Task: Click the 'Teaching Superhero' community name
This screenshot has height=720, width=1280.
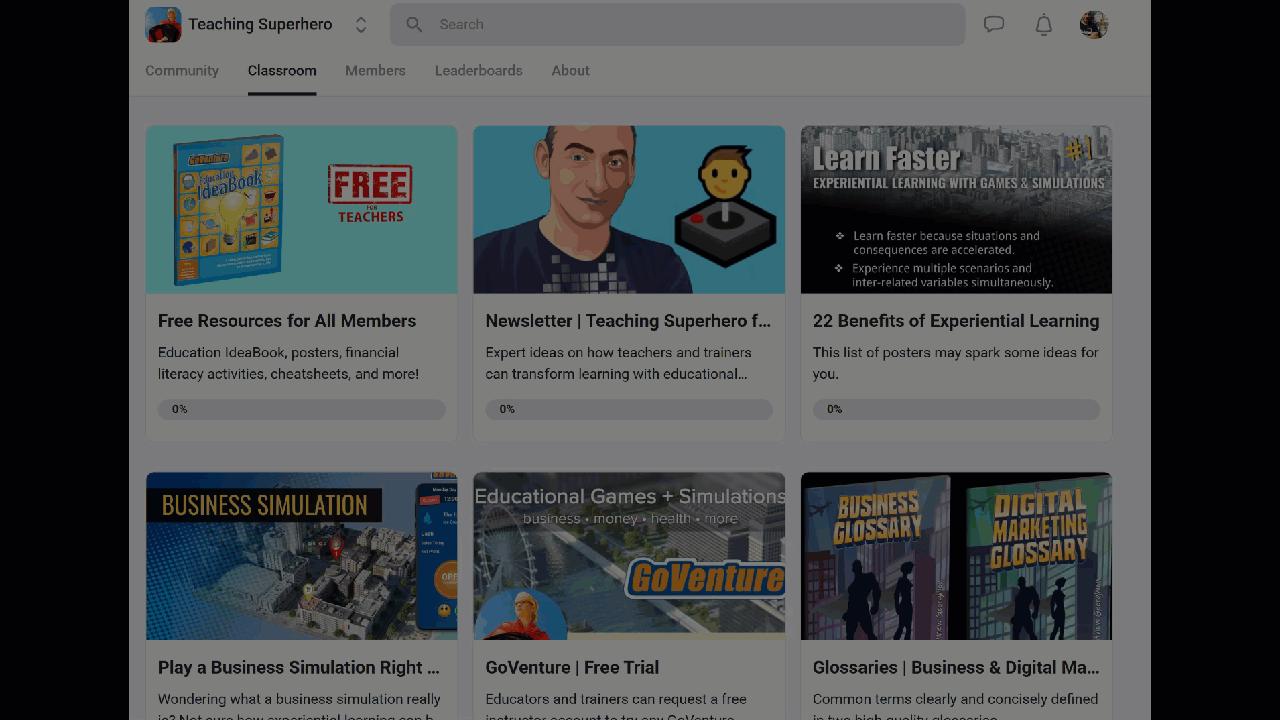Action: 260,25
